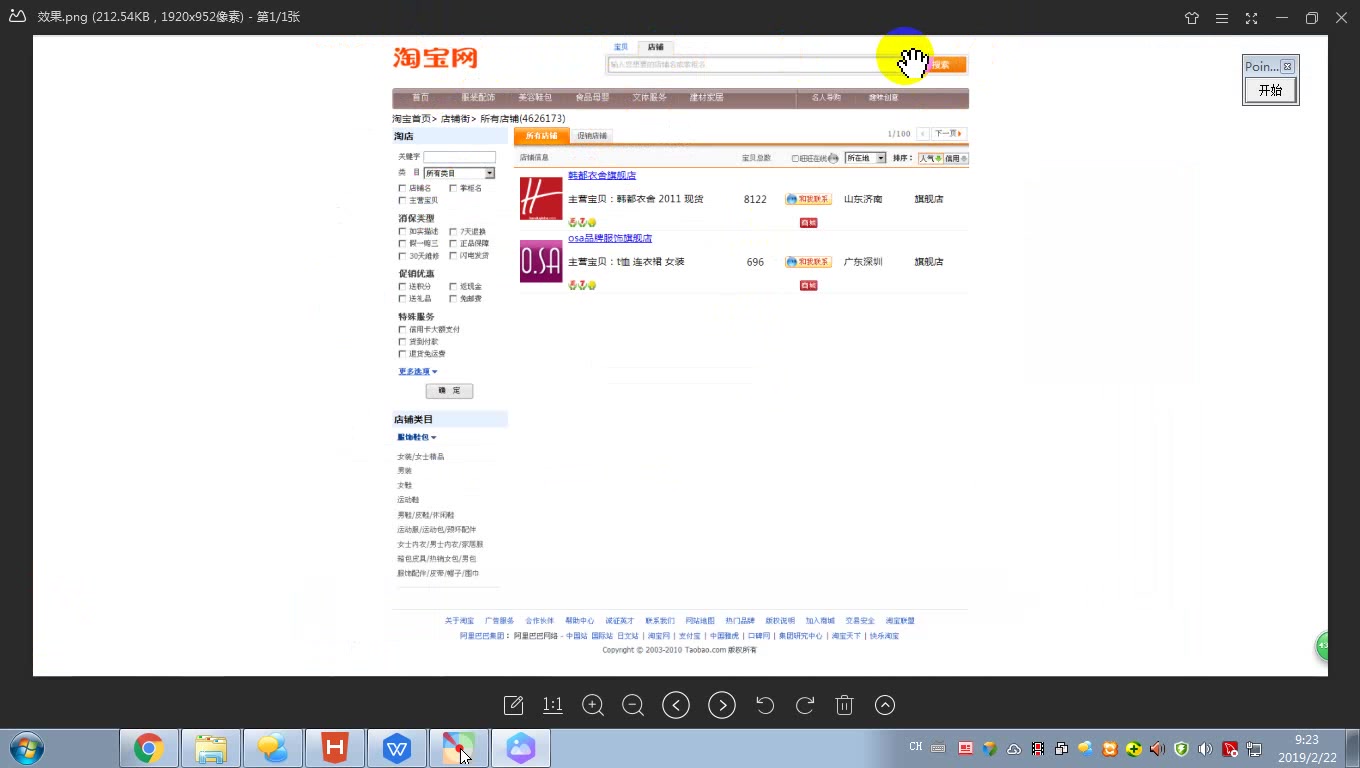Image resolution: width=1360 pixels, height=768 pixels.
Task: Open the 所有类目 category dropdown
Action: 459,173
